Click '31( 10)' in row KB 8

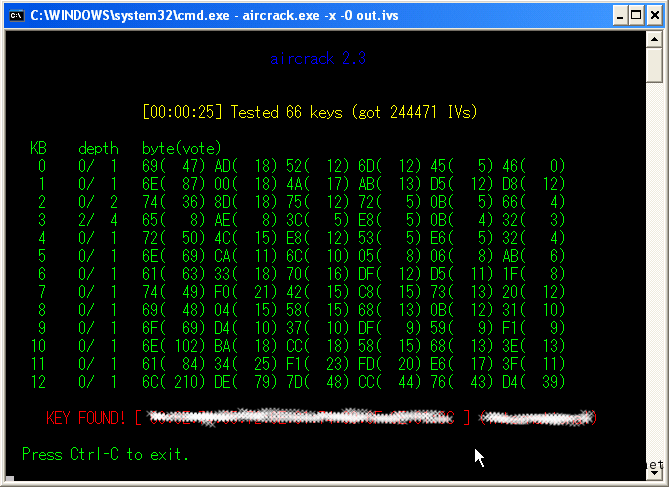coord(534,310)
